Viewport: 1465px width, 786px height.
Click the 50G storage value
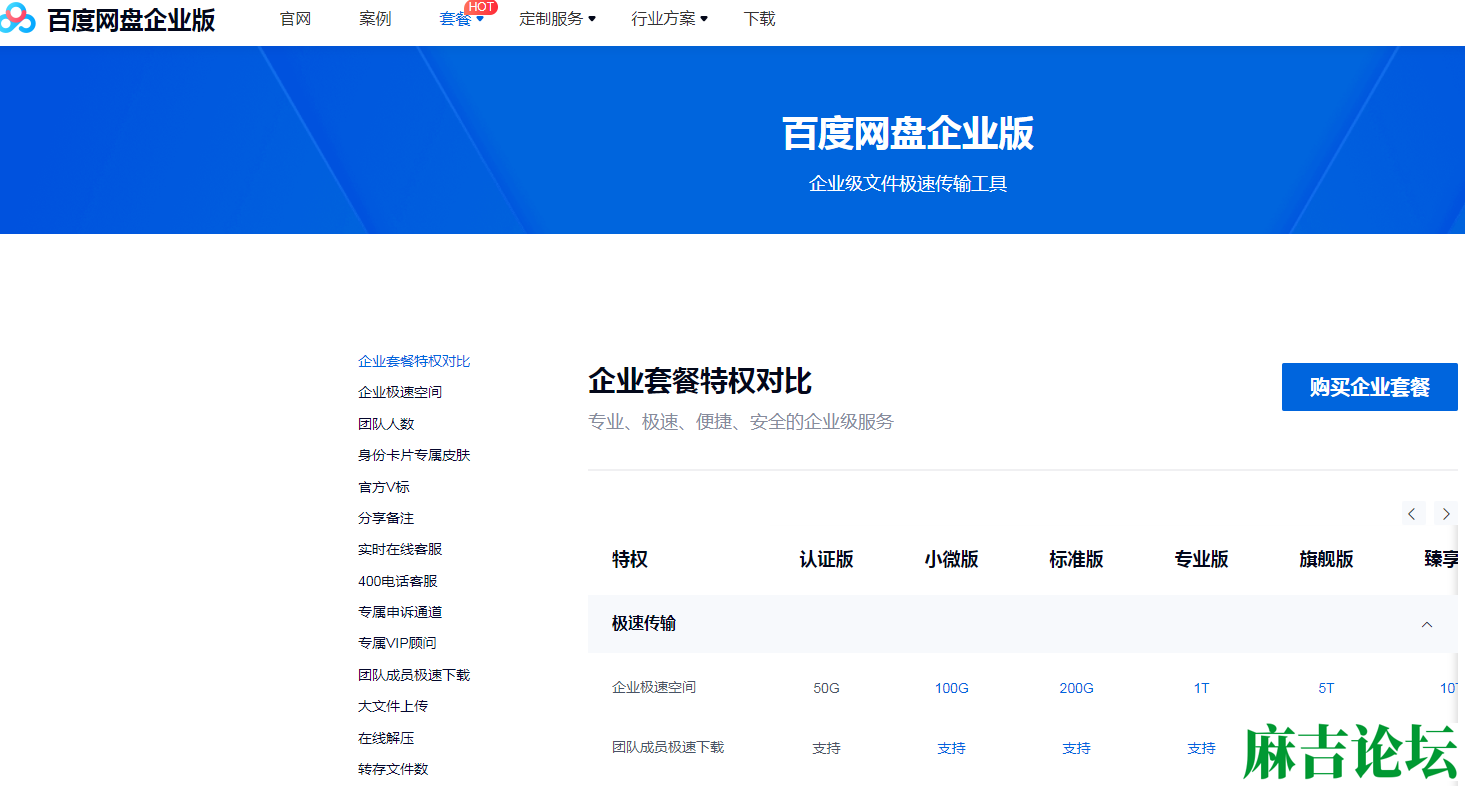tap(826, 688)
